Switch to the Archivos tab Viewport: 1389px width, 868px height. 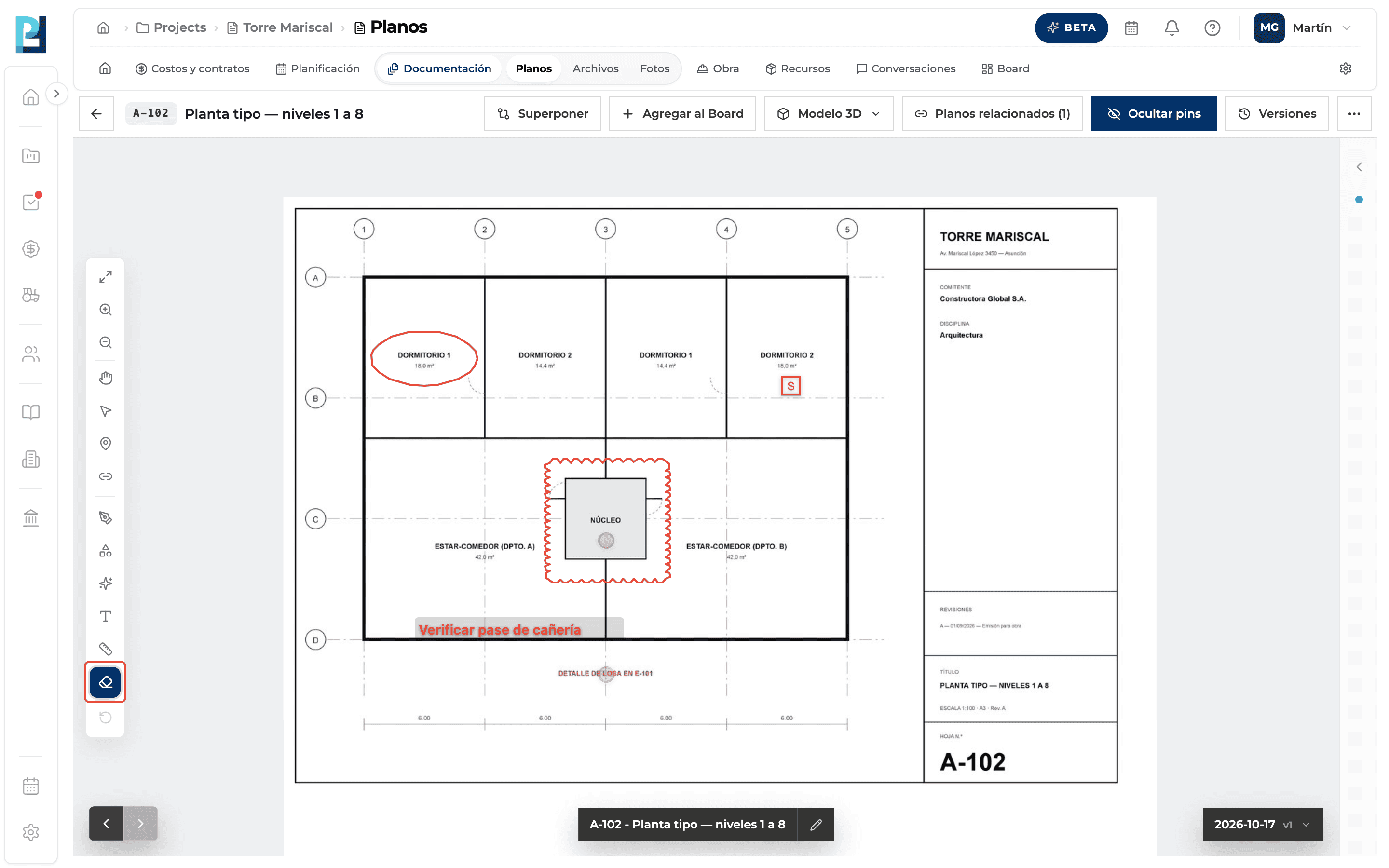coord(595,68)
